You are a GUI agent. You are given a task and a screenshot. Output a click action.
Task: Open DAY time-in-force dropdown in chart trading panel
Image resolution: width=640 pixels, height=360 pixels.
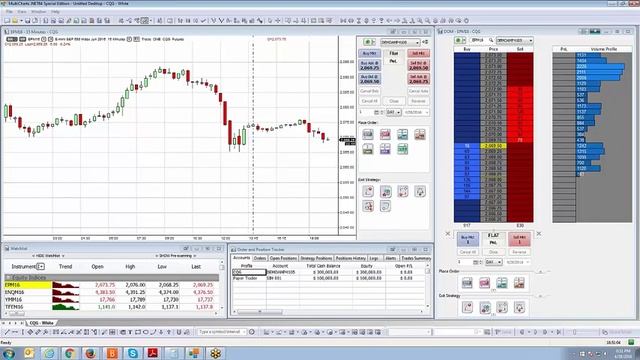393,112
